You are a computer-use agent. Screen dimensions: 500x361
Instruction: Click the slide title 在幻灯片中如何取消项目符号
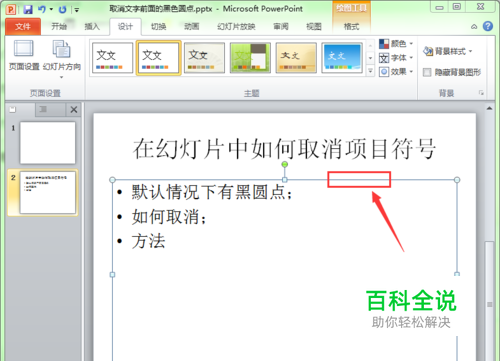coord(284,149)
